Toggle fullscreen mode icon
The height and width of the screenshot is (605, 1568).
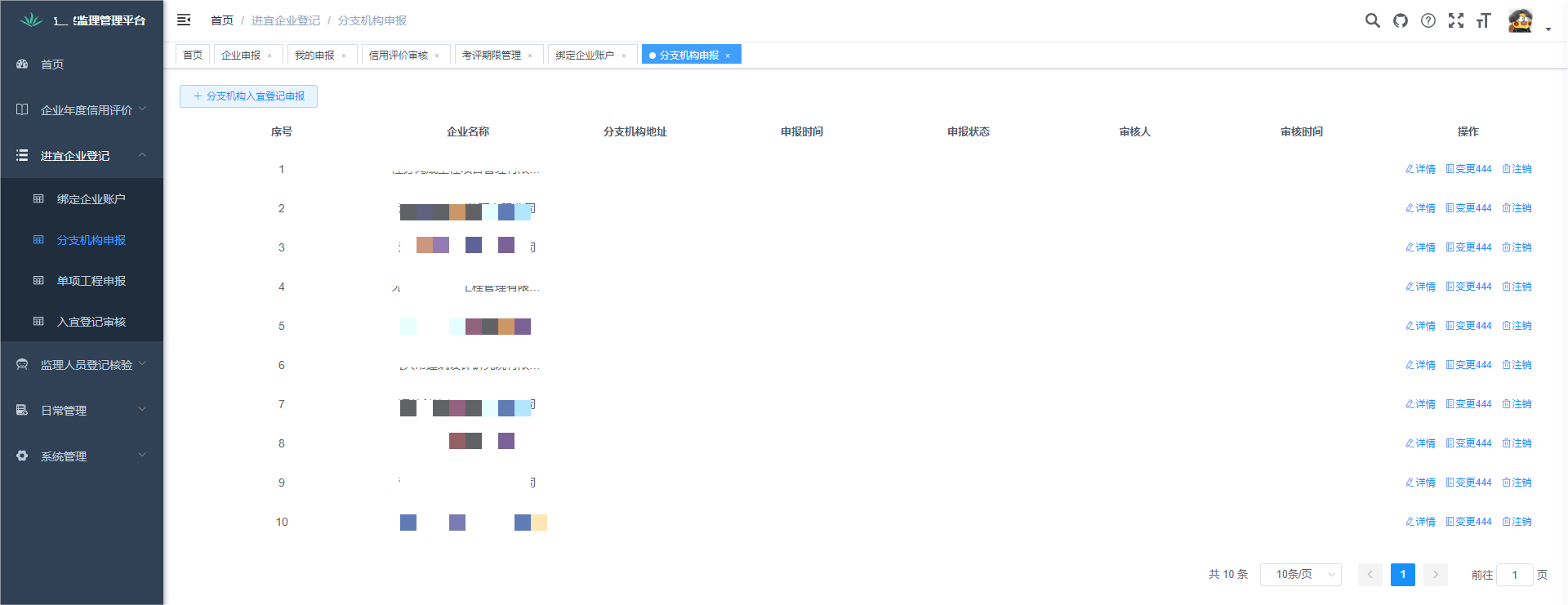[1455, 20]
